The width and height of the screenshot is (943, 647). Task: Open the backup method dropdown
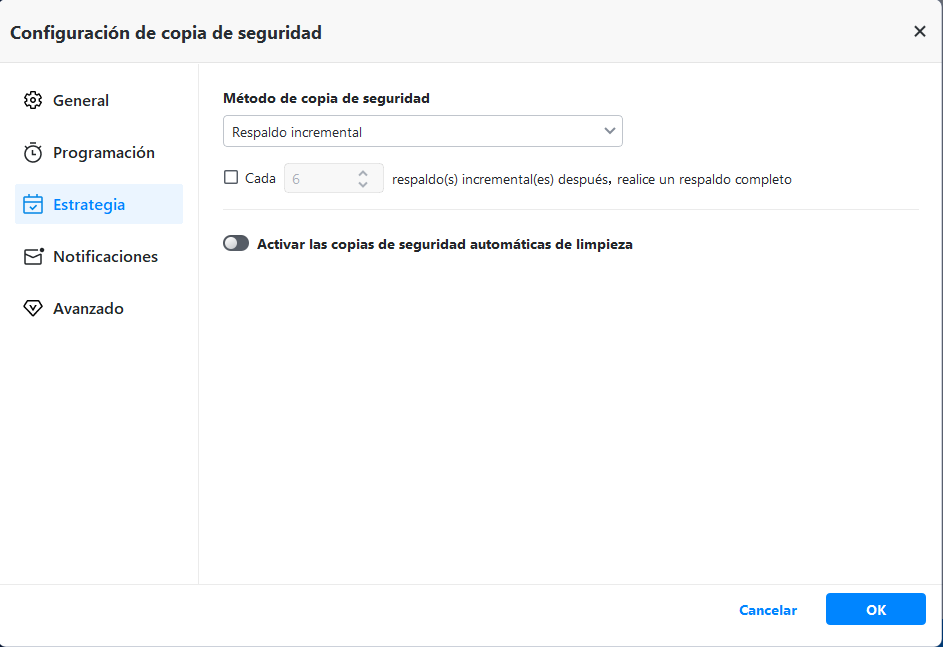[422, 131]
